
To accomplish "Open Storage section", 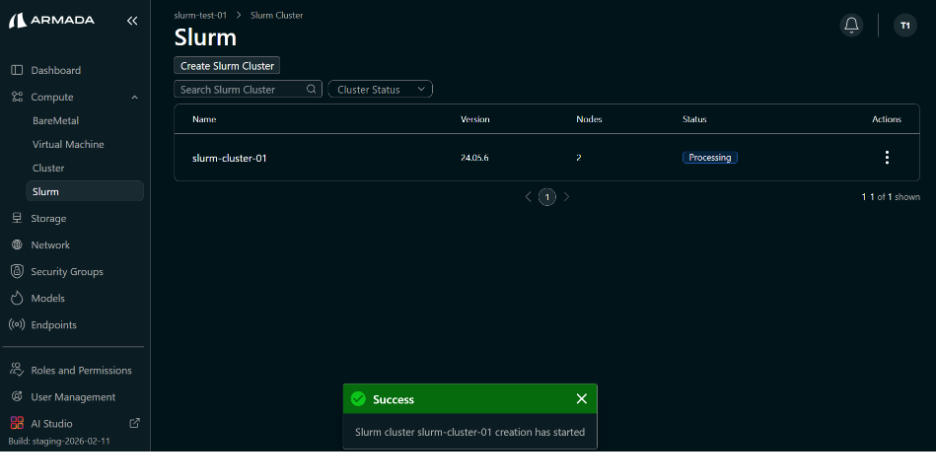I will click(x=48, y=218).
